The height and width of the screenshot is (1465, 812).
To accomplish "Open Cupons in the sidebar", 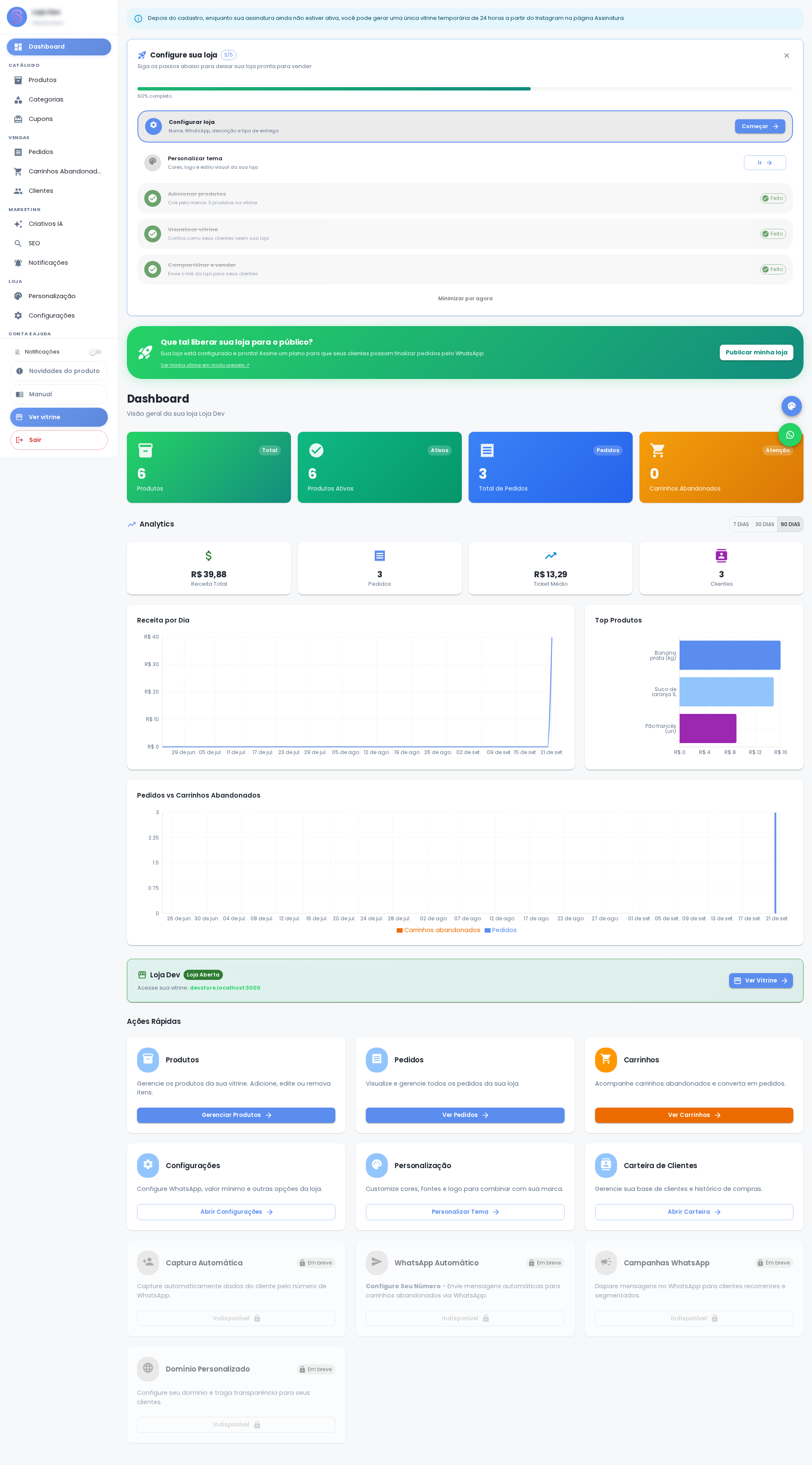I will 59,119.
